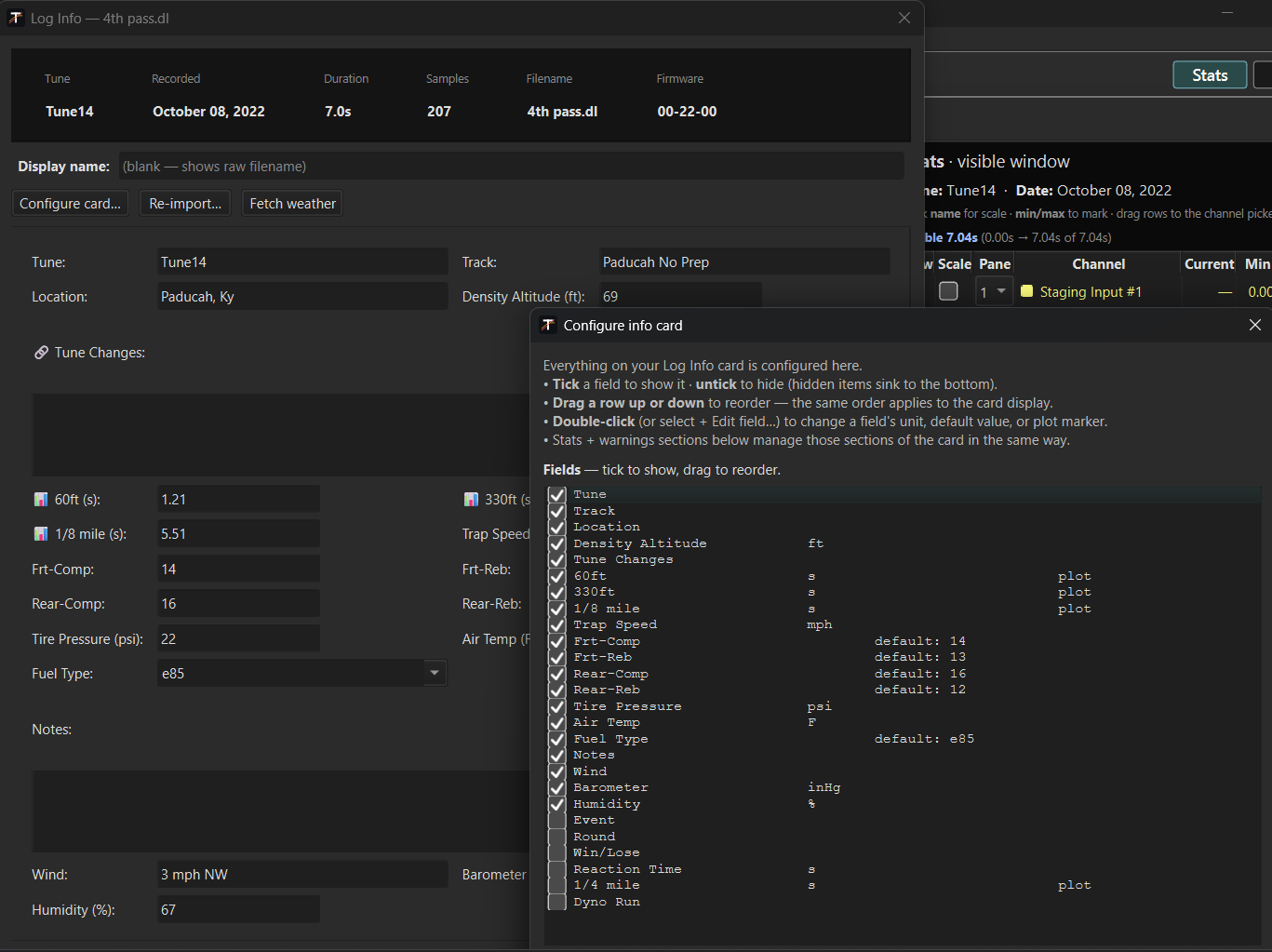Click the Current column header
Viewport: 1272px width, 952px height.
click(x=1209, y=264)
